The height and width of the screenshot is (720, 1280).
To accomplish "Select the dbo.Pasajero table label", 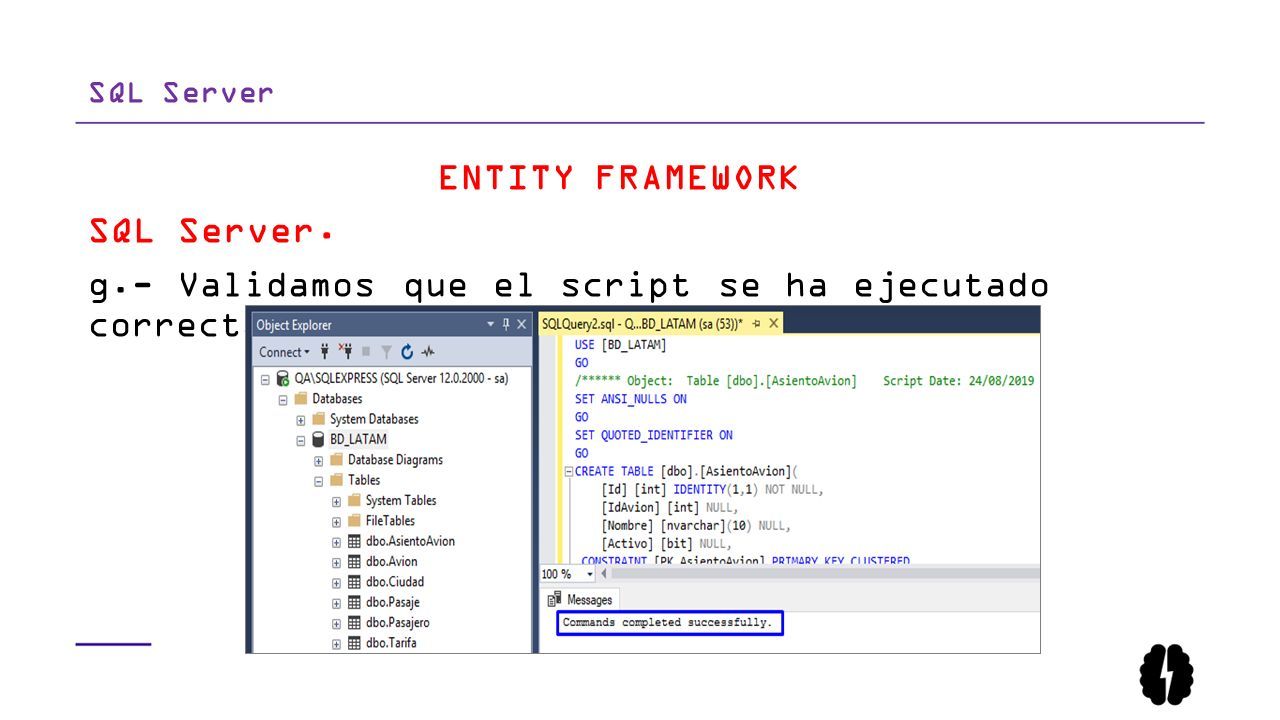I will coord(398,623).
